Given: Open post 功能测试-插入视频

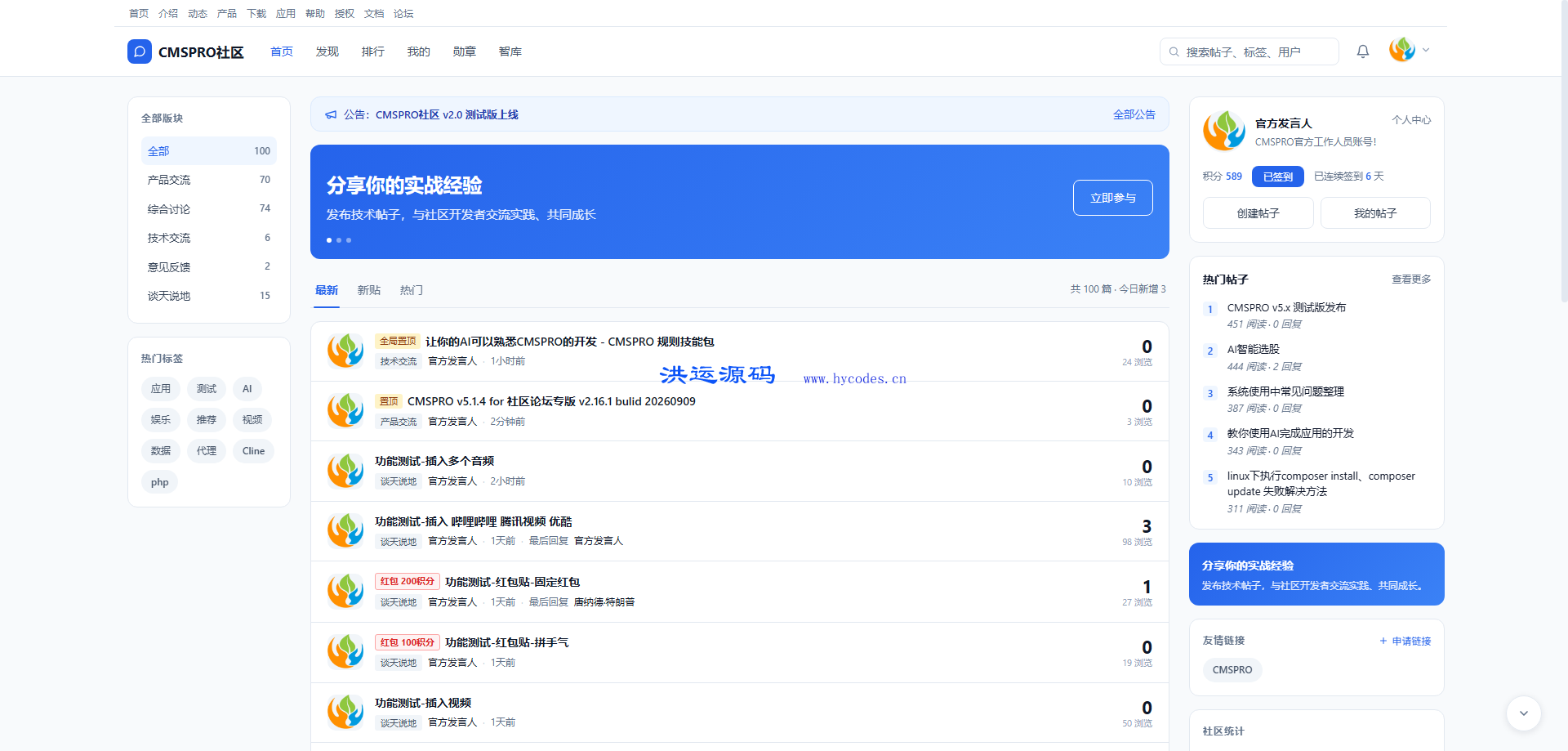Looking at the screenshot, I should (x=423, y=703).
